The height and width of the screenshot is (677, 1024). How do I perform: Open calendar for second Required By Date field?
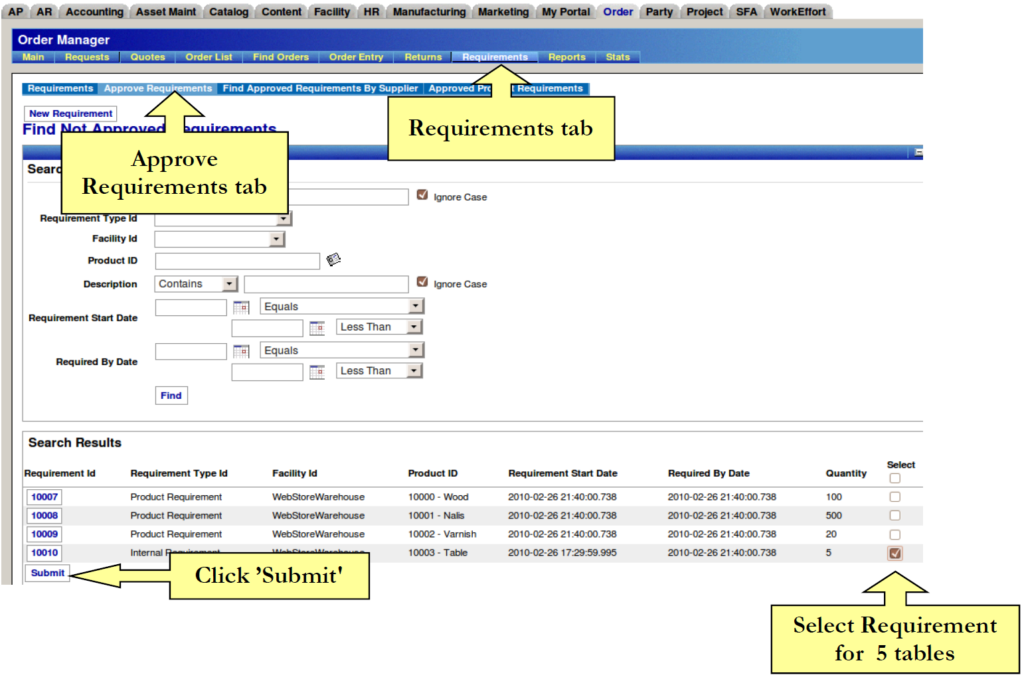[316, 372]
